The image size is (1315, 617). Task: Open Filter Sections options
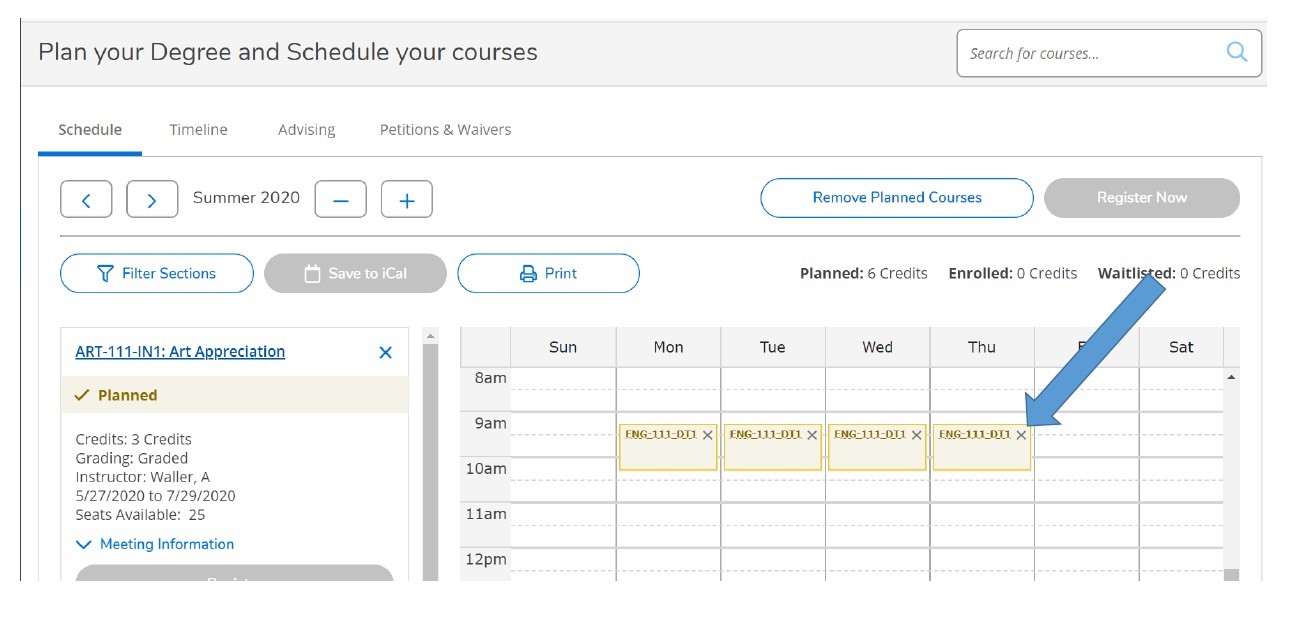click(157, 273)
